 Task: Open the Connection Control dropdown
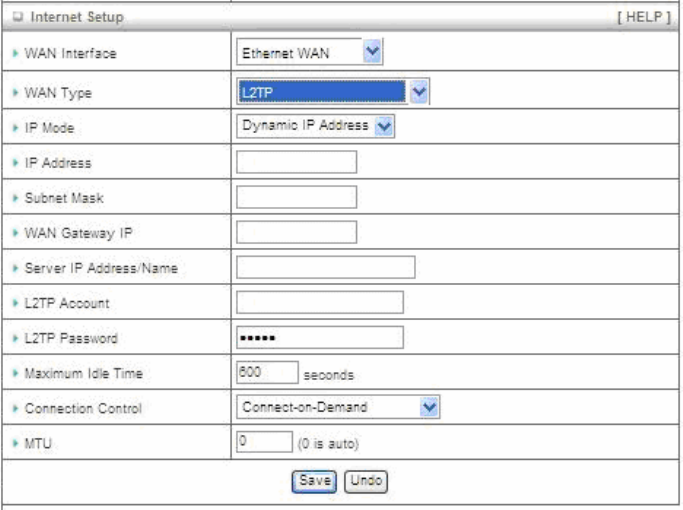tap(338, 407)
